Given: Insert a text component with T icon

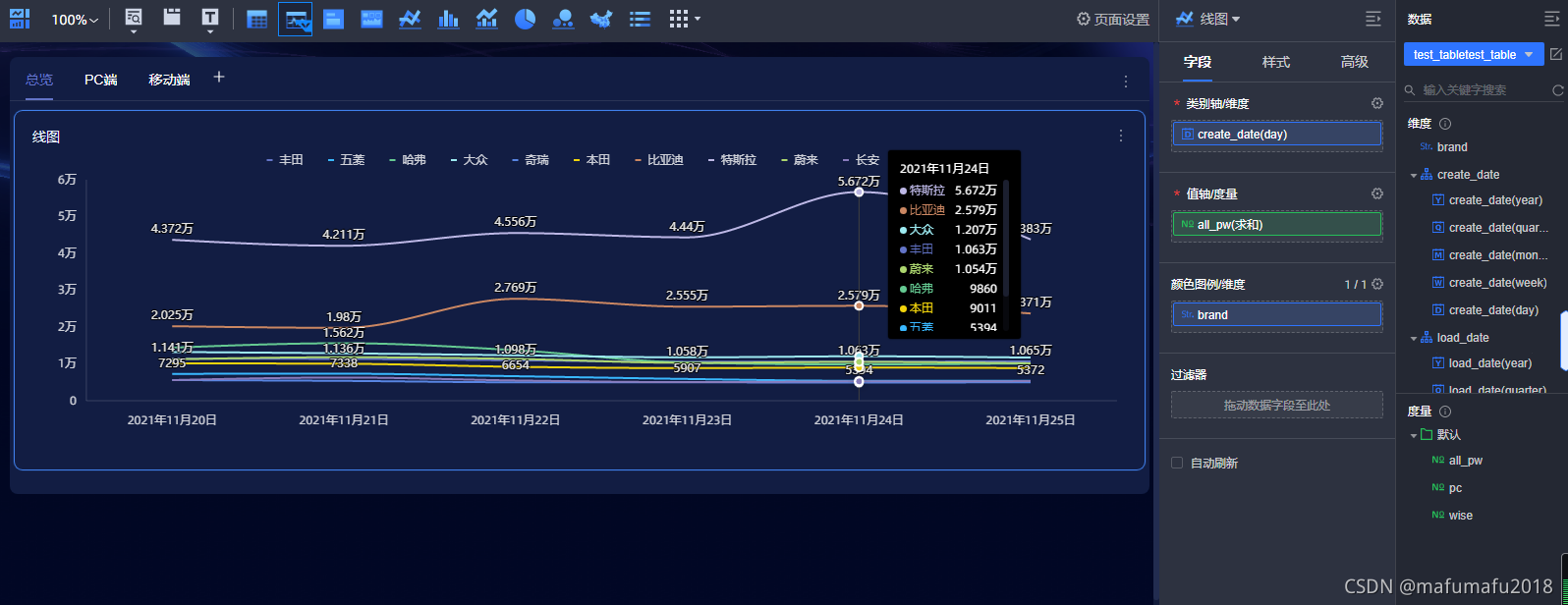Looking at the screenshot, I should (209, 18).
